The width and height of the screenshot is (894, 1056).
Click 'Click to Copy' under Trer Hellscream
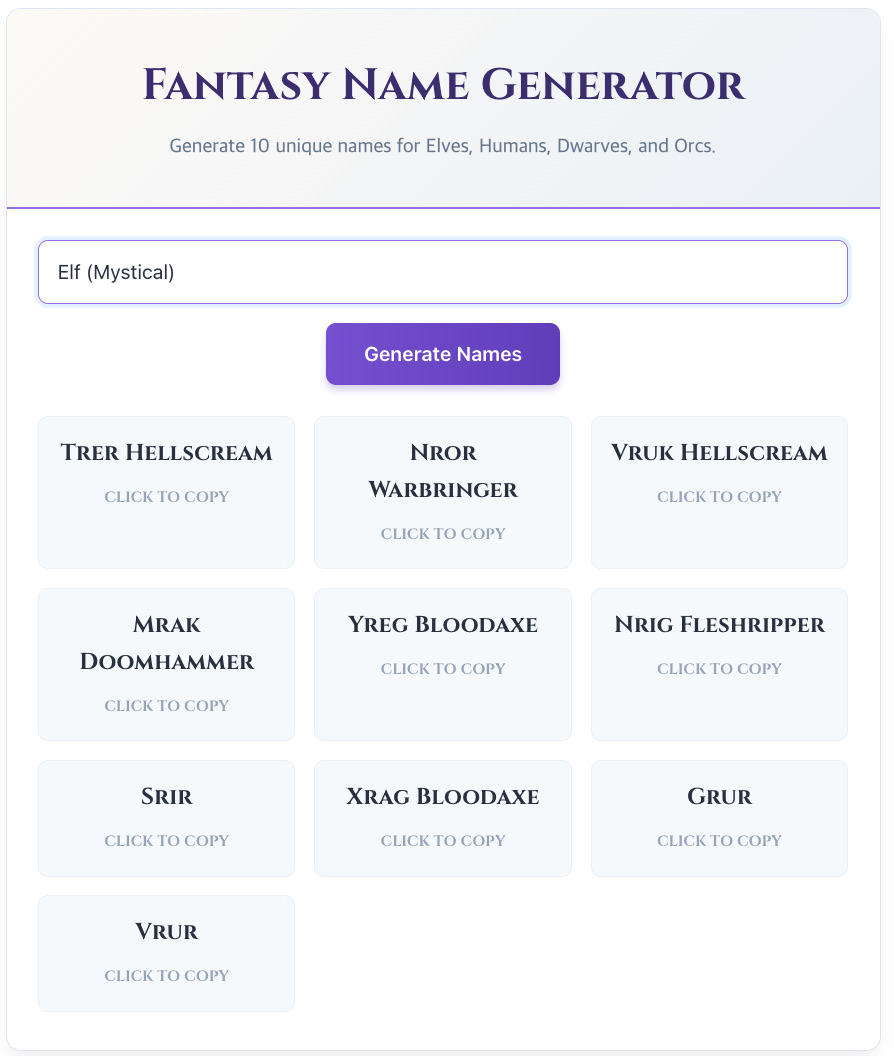tap(166, 496)
